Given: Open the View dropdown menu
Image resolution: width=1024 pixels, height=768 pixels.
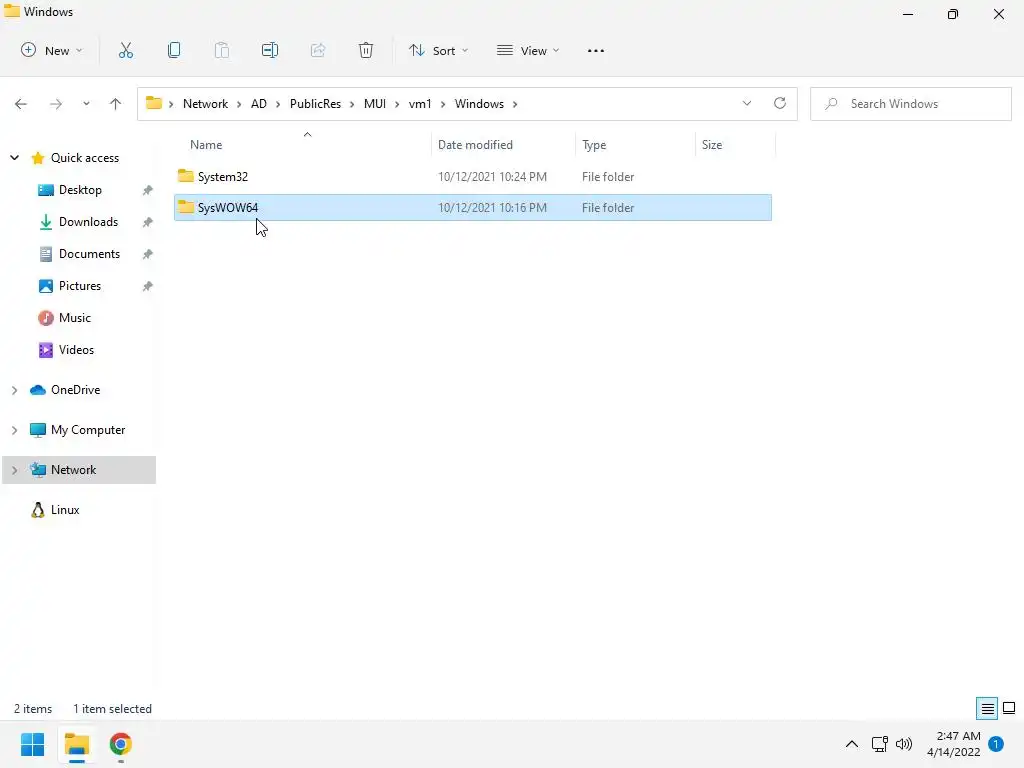Looking at the screenshot, I should point(528,50).
